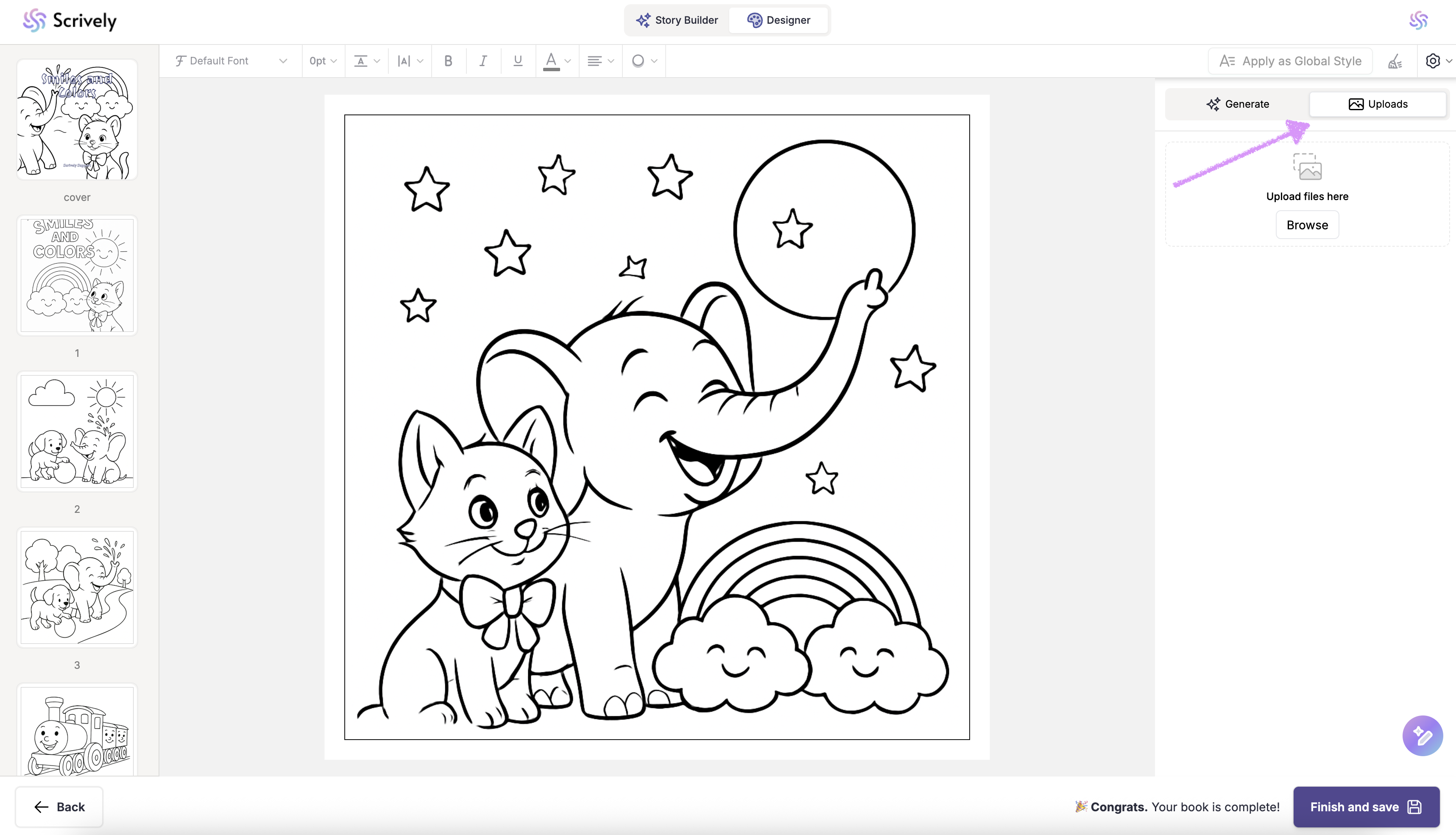Switch to the Story Builder tab
This screenshot has height=835, width=1456.
pyautogui.click(x=677, y=20)
